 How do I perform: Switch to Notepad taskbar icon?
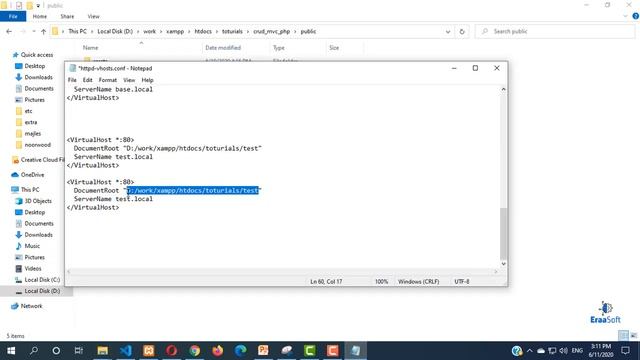click(356, 351)
